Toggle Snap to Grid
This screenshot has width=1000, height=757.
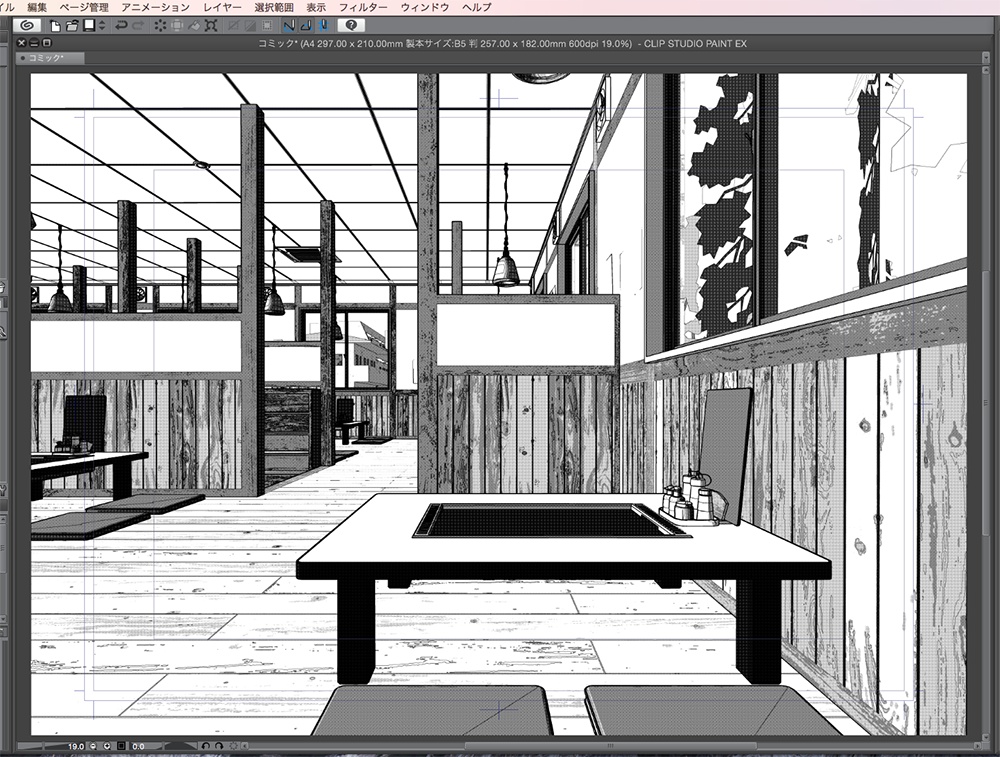[324, 26]
